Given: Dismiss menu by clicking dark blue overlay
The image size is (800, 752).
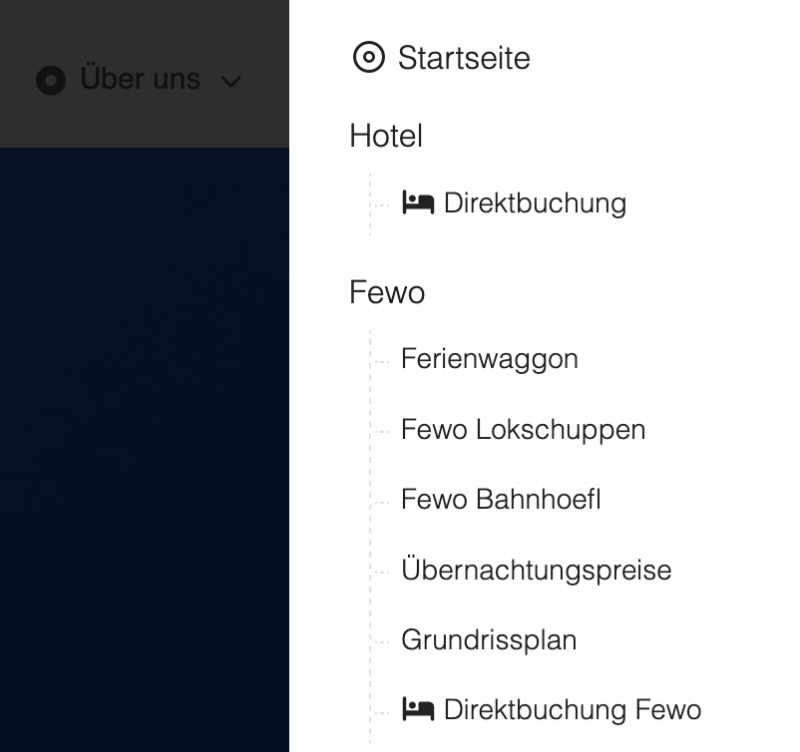Looking at the screenshot, I should point(144,450).
